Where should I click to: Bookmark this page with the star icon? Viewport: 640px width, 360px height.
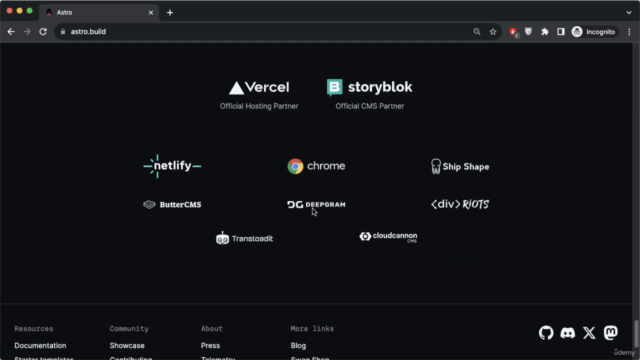(x=493, y=32)
